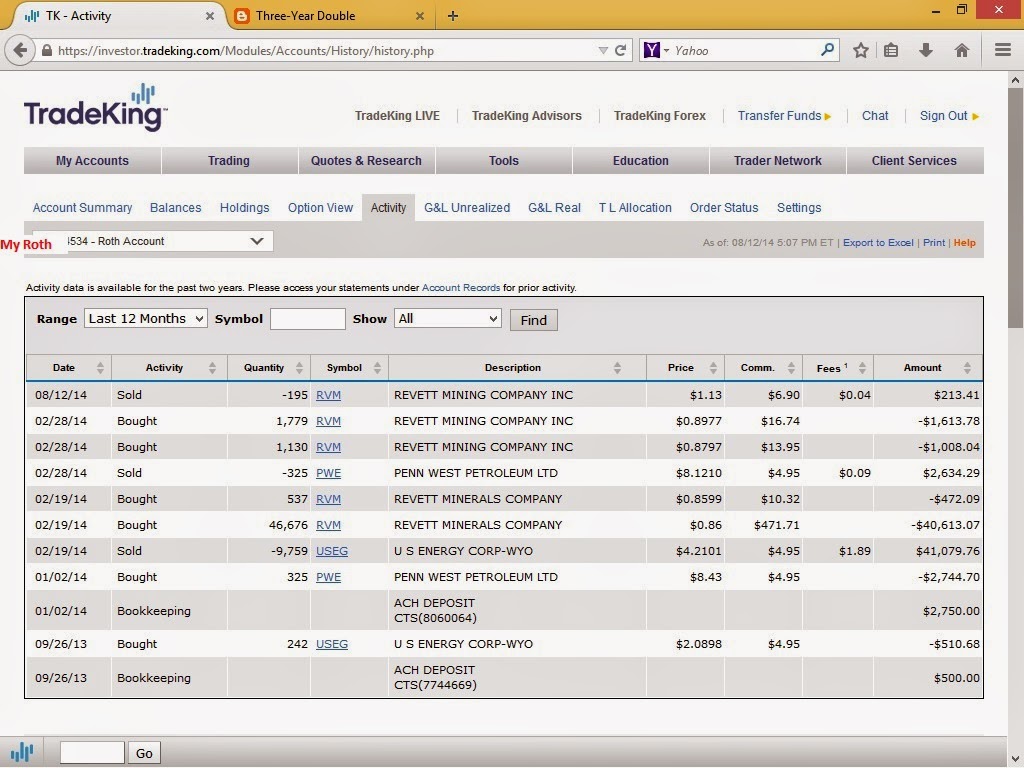Viewport: 1024px width, 768px height.
Task: Click the Go button in bottom bar
Action: pyautogui.click(x=144, y=753)
